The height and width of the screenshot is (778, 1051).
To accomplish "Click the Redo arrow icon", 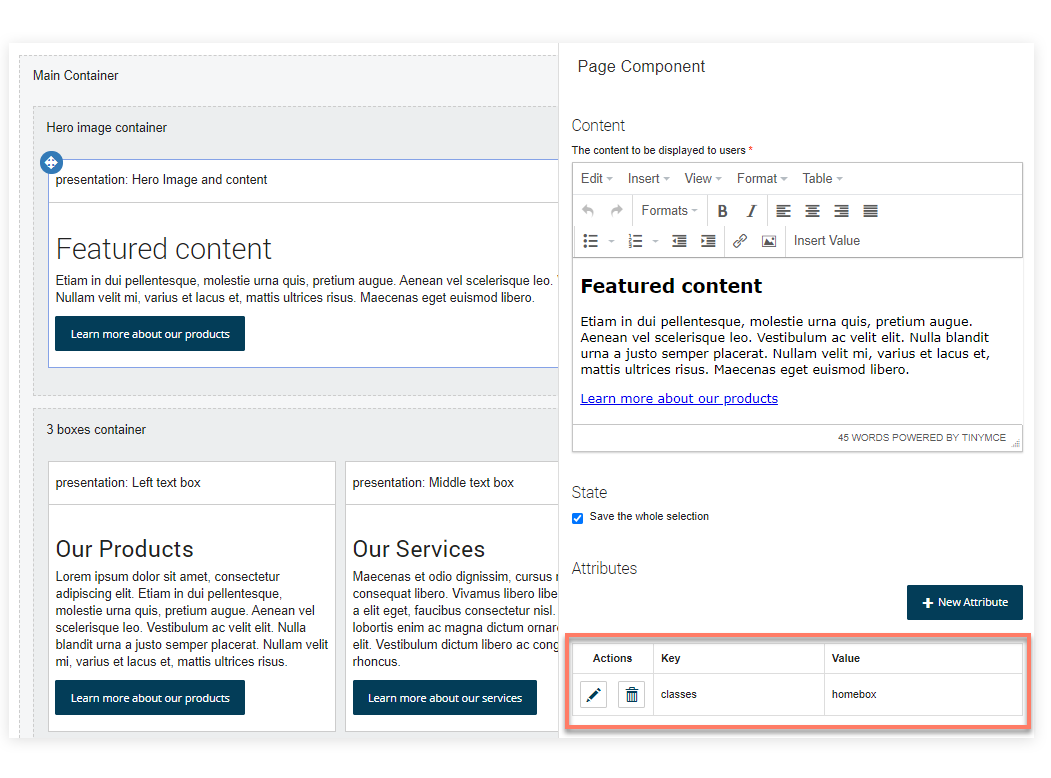I will (x=617, y=210).
